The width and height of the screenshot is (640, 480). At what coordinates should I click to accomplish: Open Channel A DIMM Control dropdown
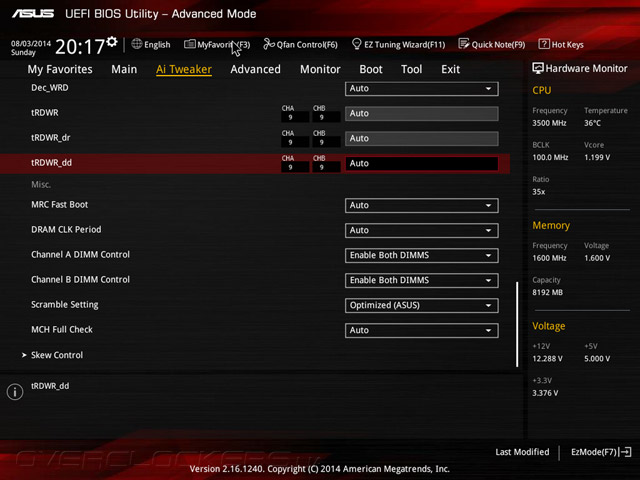[x=422, y=256]
